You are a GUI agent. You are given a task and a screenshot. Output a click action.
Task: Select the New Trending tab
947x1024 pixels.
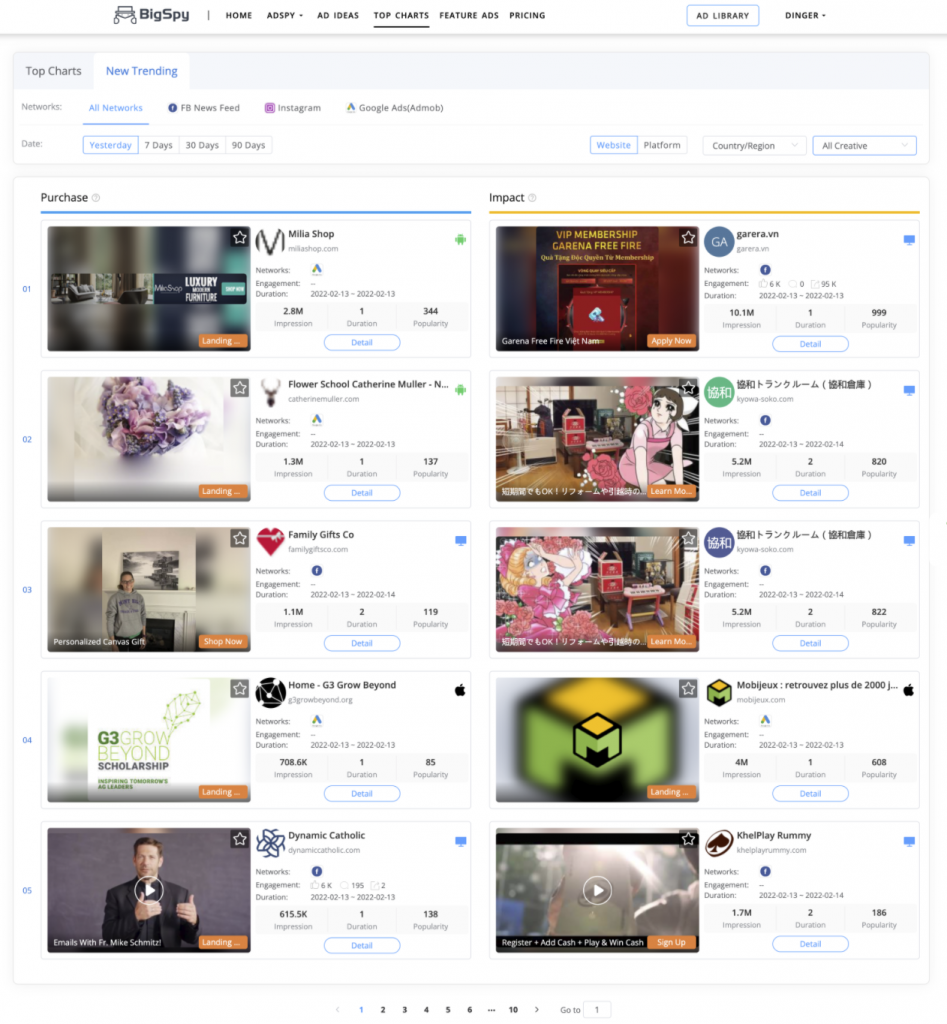(142, 71)
